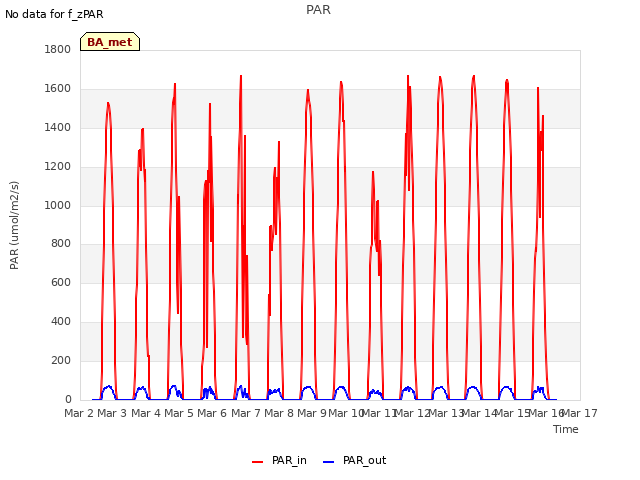Click the Mar 7 x-axis tick label
The image size is (640, 480).
(246, 413)
